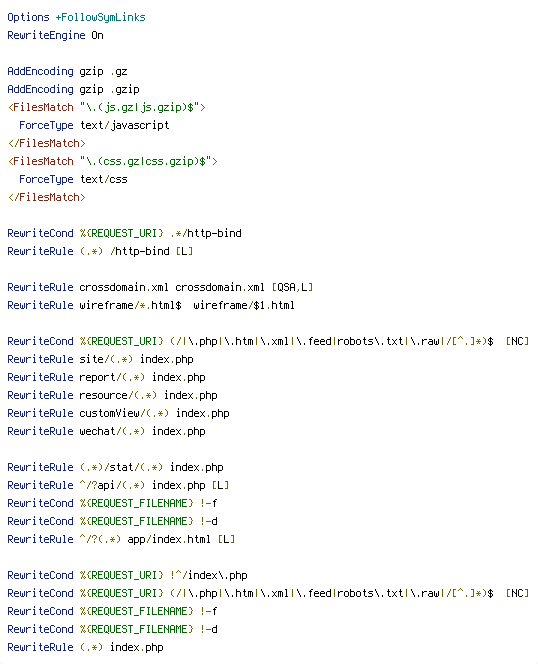
Task: Click the FilesMatch css.gz opening tag
Action: [x=113, y=161]
